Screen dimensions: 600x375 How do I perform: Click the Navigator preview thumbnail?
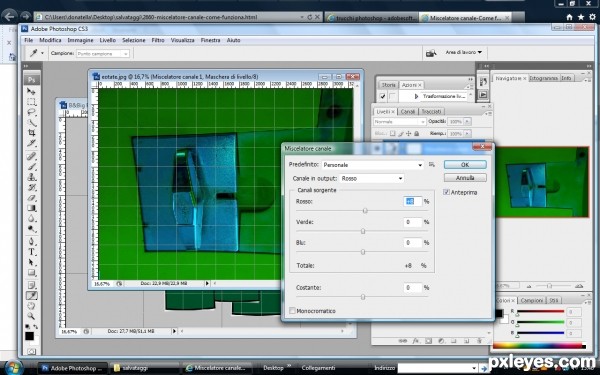[x=542, y=182]
